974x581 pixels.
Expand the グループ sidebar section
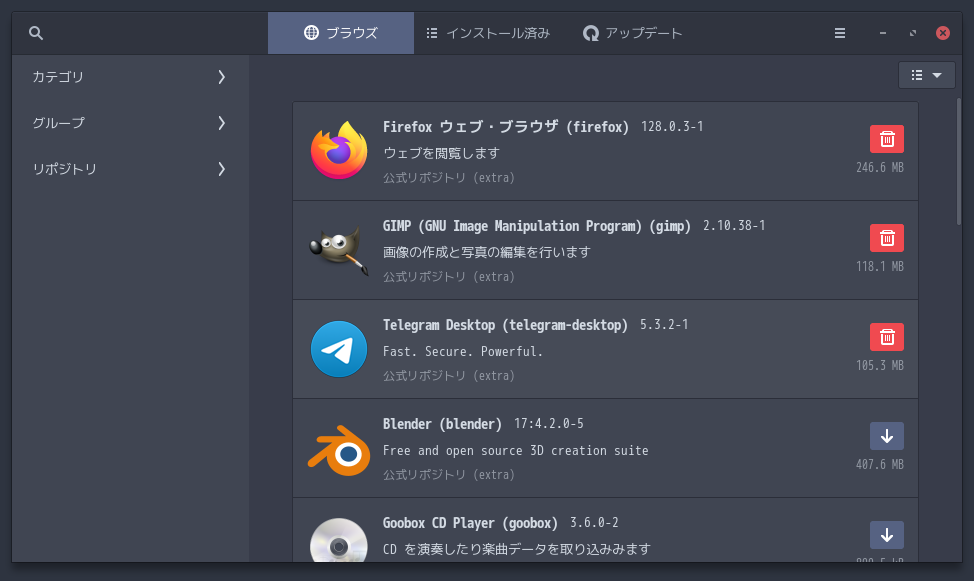130,123
